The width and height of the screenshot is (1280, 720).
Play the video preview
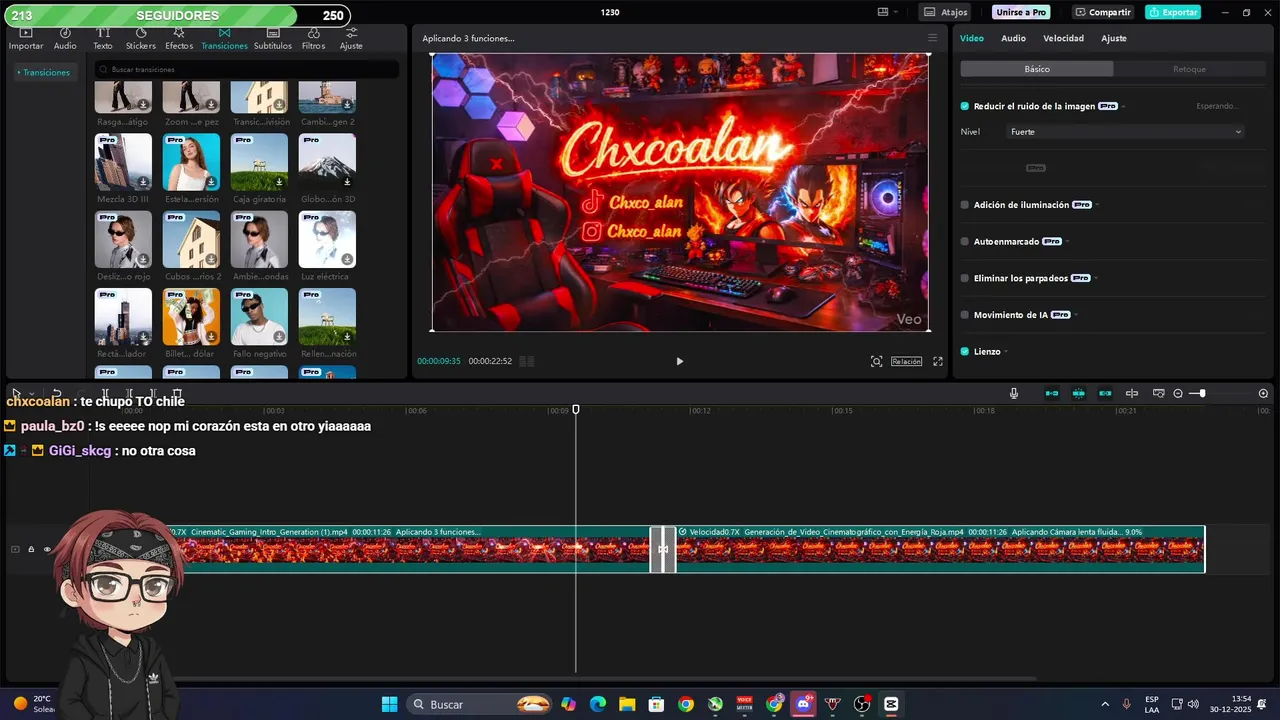tap(679, 361)
